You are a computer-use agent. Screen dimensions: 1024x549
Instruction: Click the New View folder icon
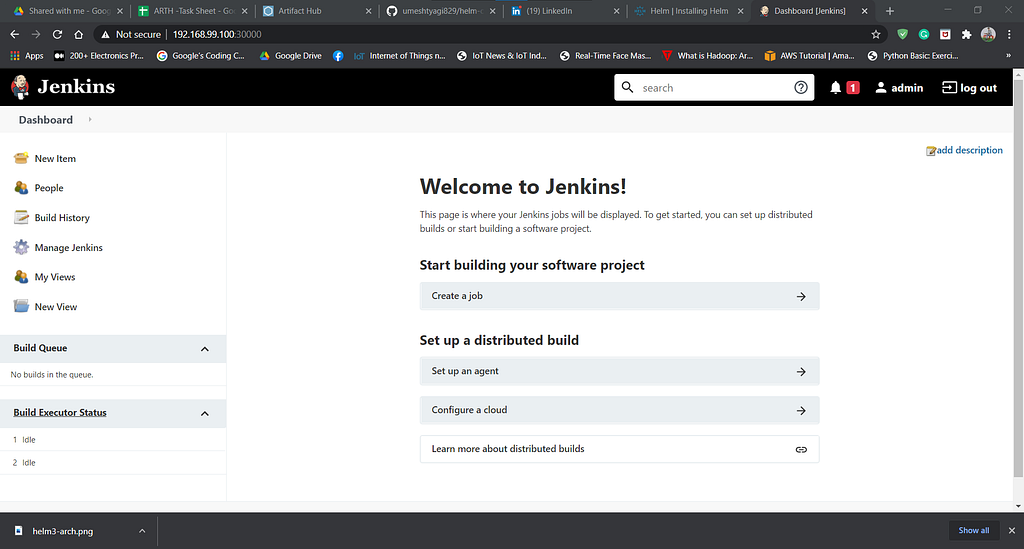tap(21, 306)
